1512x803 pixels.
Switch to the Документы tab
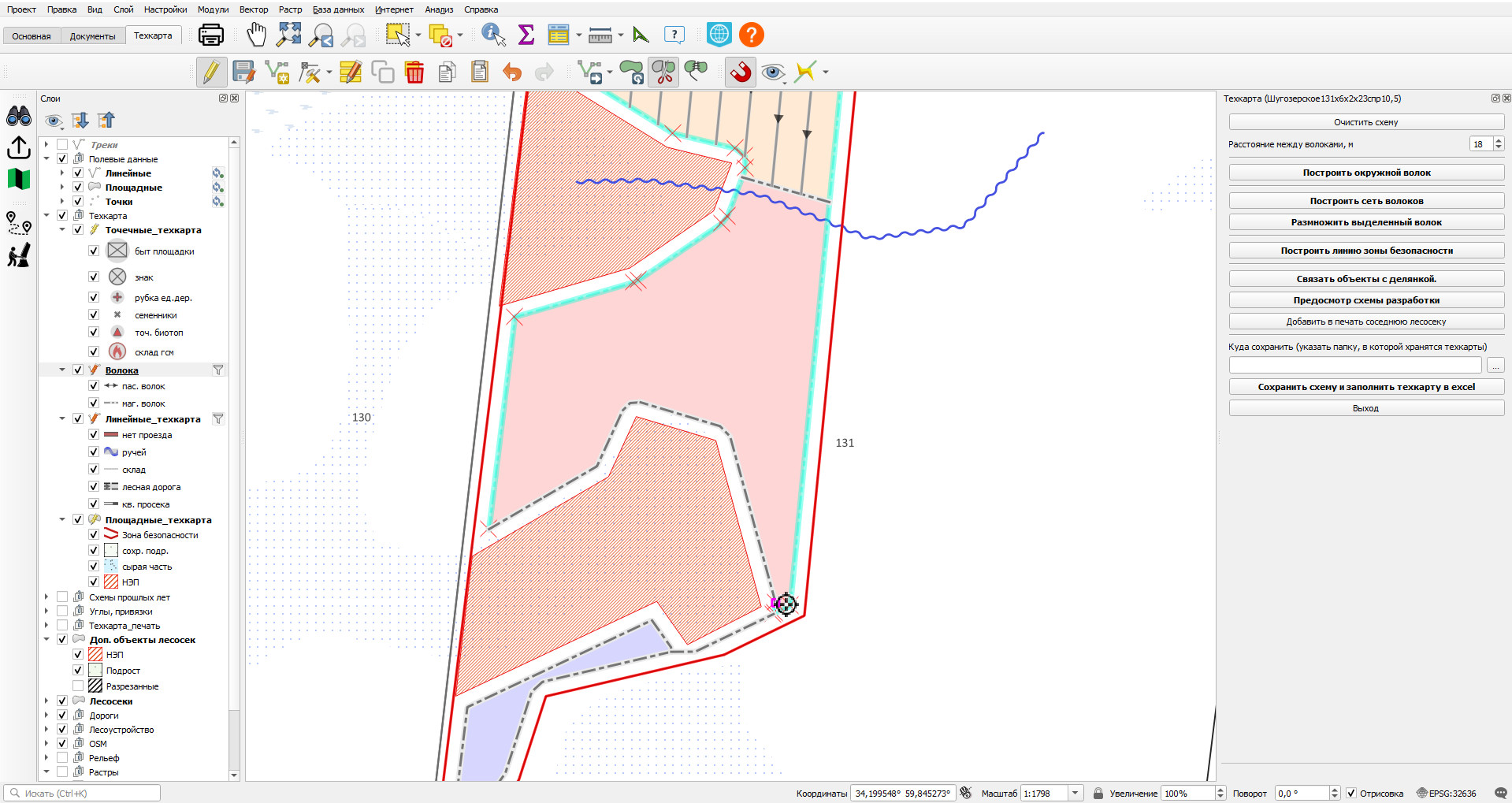click(92, 36)
